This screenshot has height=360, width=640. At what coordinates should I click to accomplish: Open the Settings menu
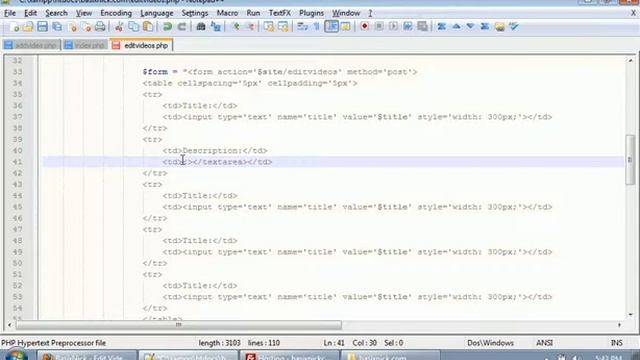pyautogui.click(x=195, y=13)
